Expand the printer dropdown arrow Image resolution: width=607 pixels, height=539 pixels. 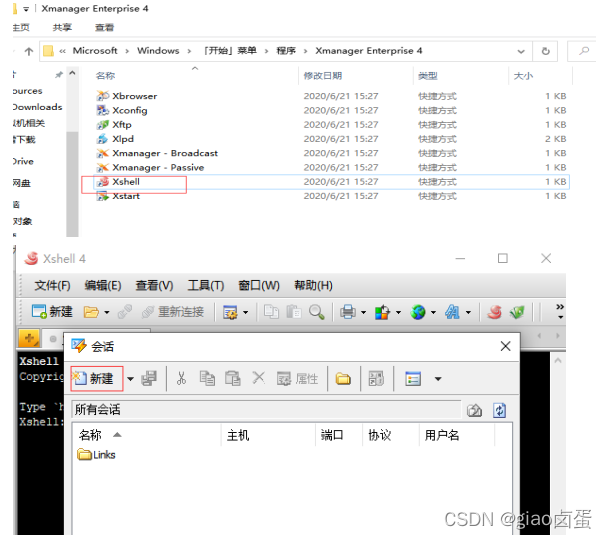pyautogui.click(x=364, y=312)
